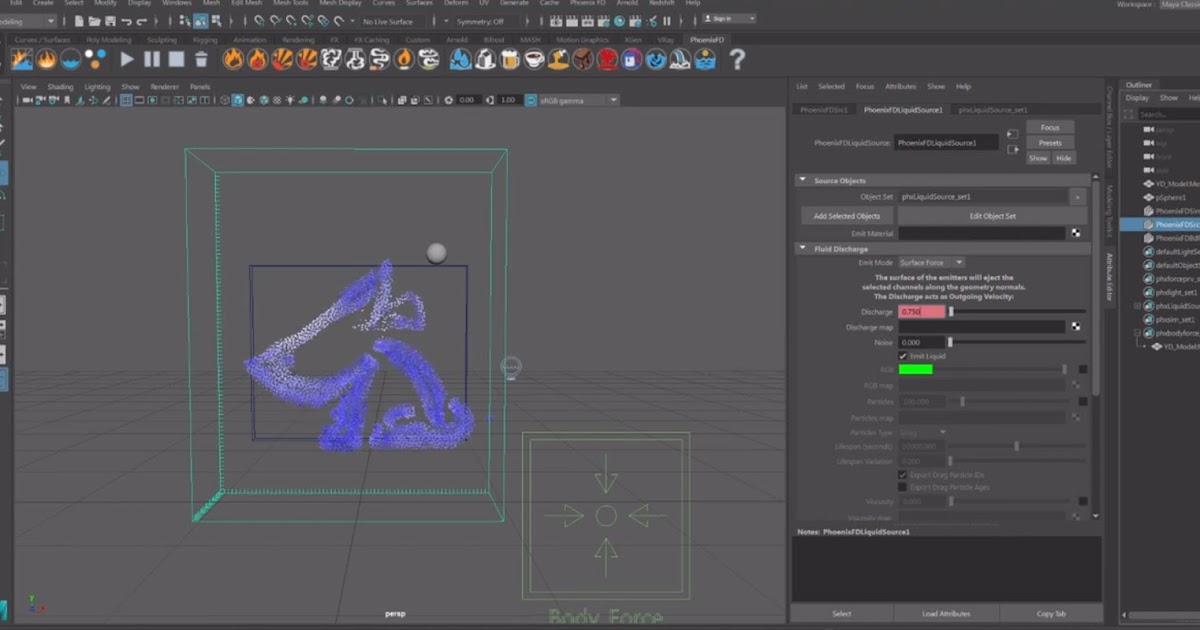
Task: Click the particle dots icon on shelf
Action: tap(95, 60)
